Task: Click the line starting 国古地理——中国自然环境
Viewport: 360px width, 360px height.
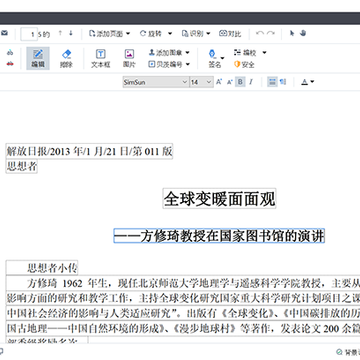Action: click(183, 329)
